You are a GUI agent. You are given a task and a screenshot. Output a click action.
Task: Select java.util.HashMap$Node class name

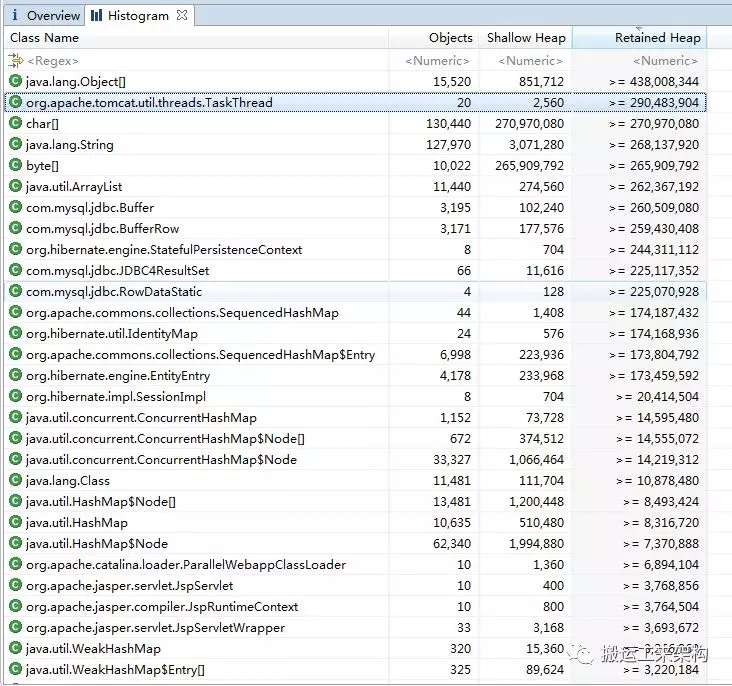[97, 544]
